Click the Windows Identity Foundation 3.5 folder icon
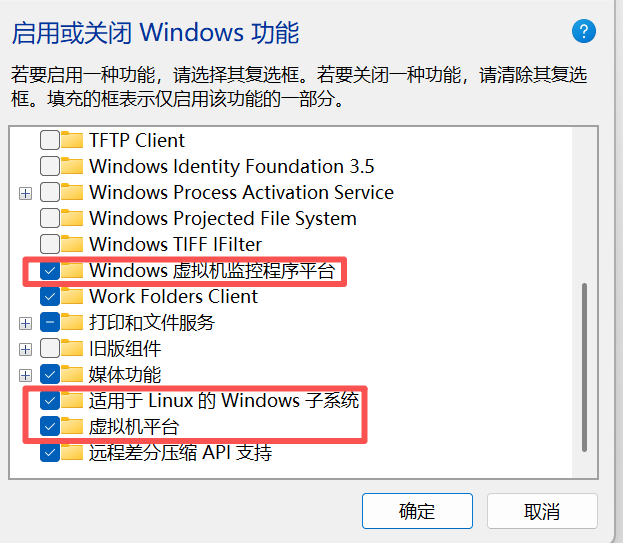The width and height of the screenshot is (623, 543). coord(72,166)
